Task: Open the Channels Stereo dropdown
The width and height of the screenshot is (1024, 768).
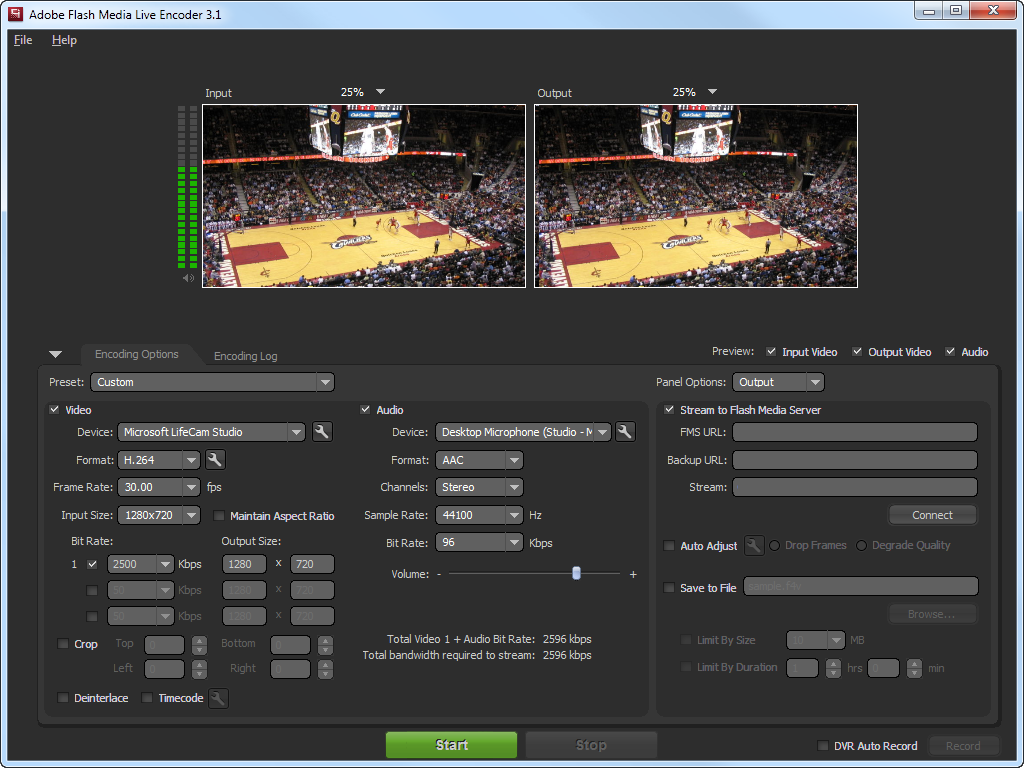Action: click(479, 487)
